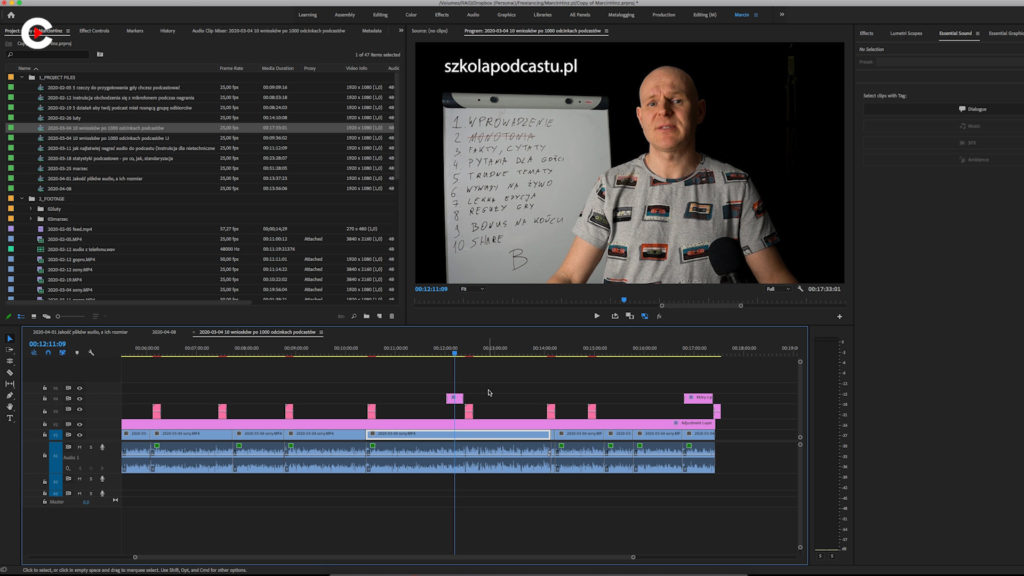Open timeline wrench display settings

[x=91, y=352]
